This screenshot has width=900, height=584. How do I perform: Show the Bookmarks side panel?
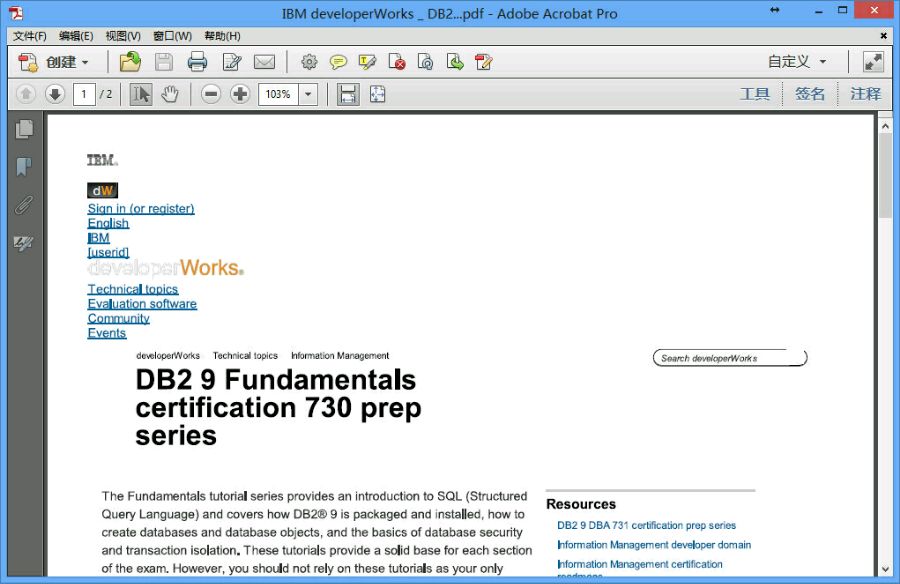(x=24, y=167)
